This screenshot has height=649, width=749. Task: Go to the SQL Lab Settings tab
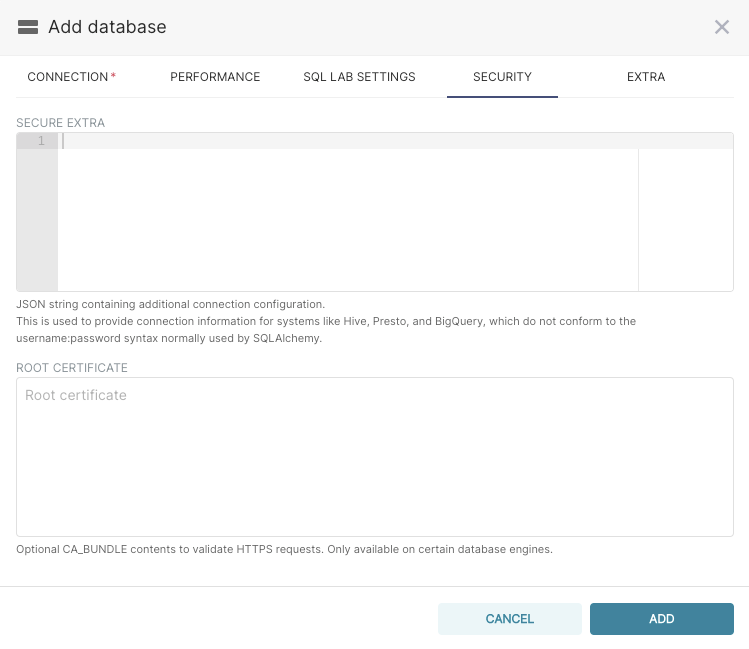point(359,77)
